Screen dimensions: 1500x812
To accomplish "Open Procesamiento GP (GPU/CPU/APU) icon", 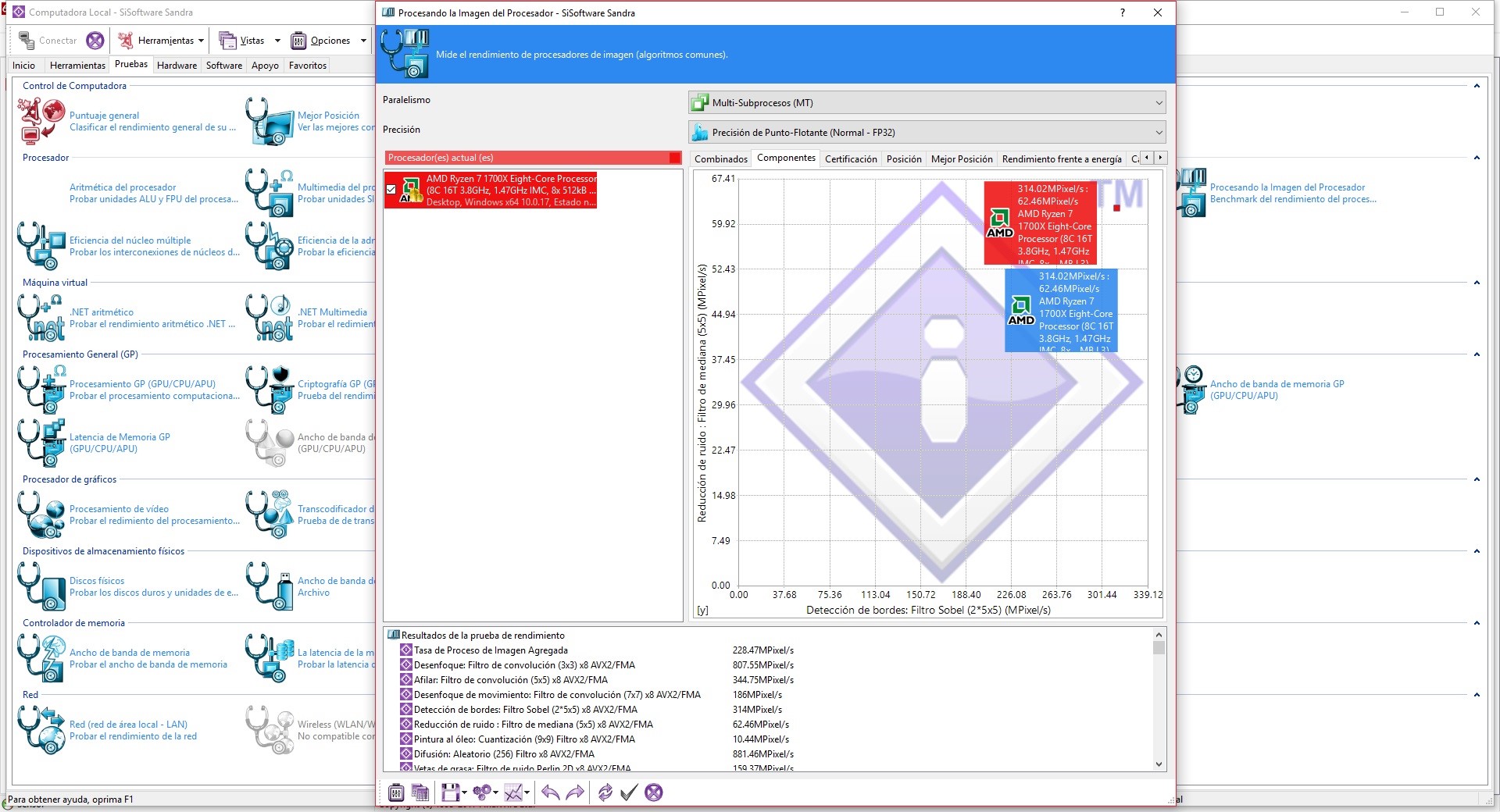I will coord(41,390).
